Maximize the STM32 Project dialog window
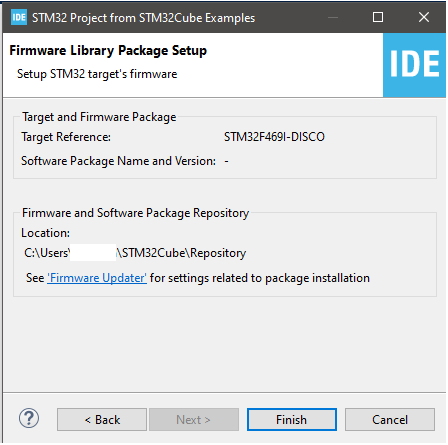 [x=378, y=17]
